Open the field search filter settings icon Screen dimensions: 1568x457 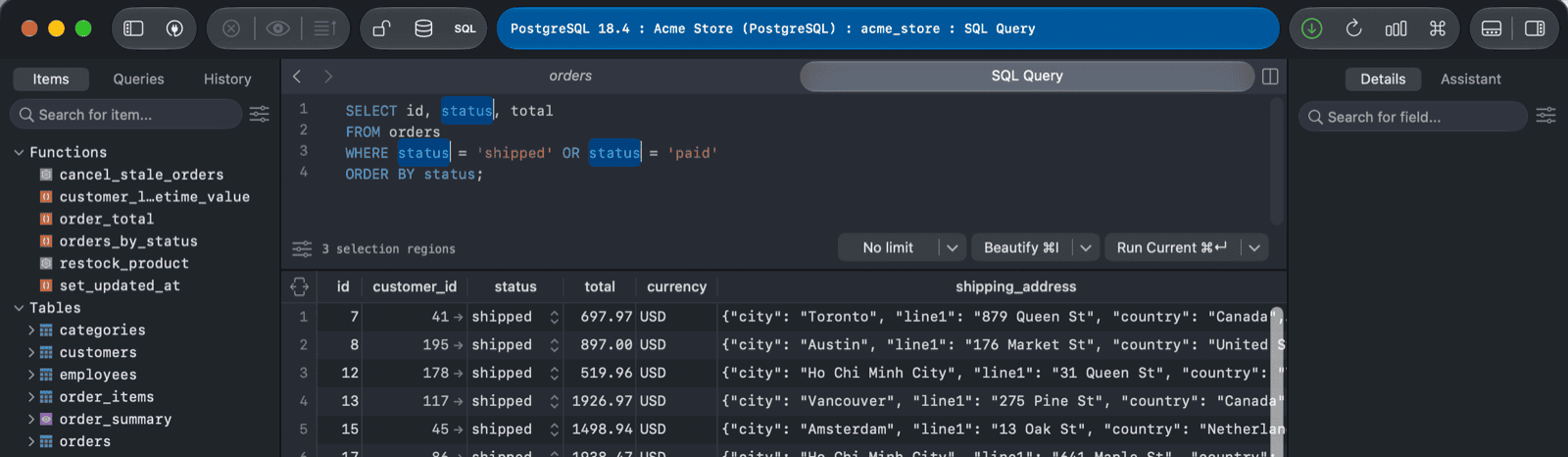pos(1545,117)
